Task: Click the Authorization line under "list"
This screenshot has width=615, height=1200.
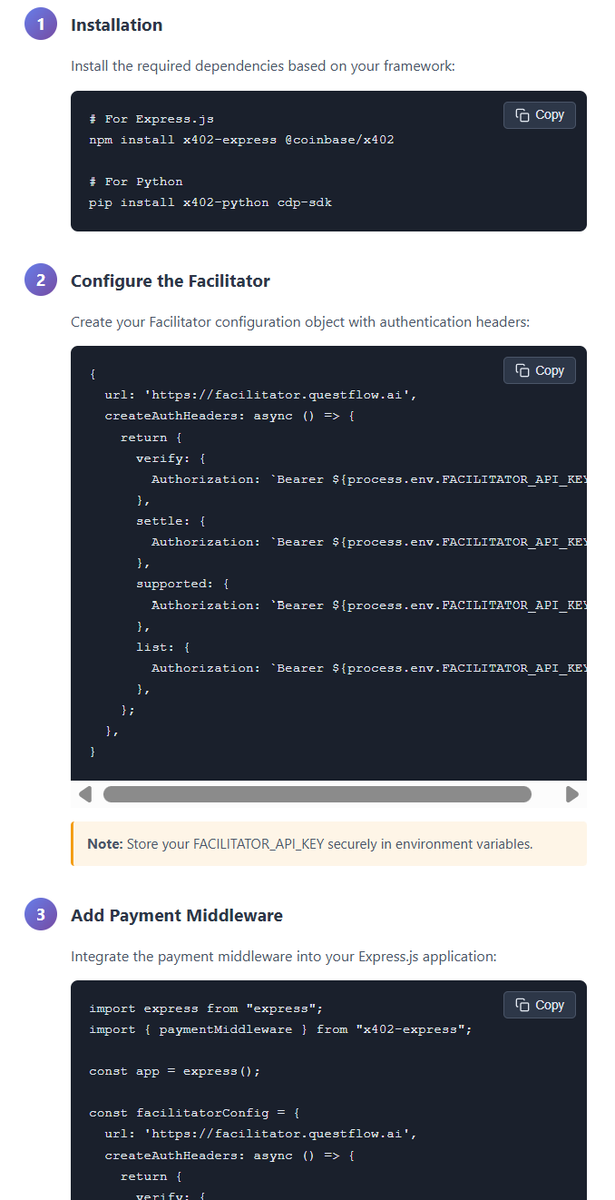Action: coord(369,668)
